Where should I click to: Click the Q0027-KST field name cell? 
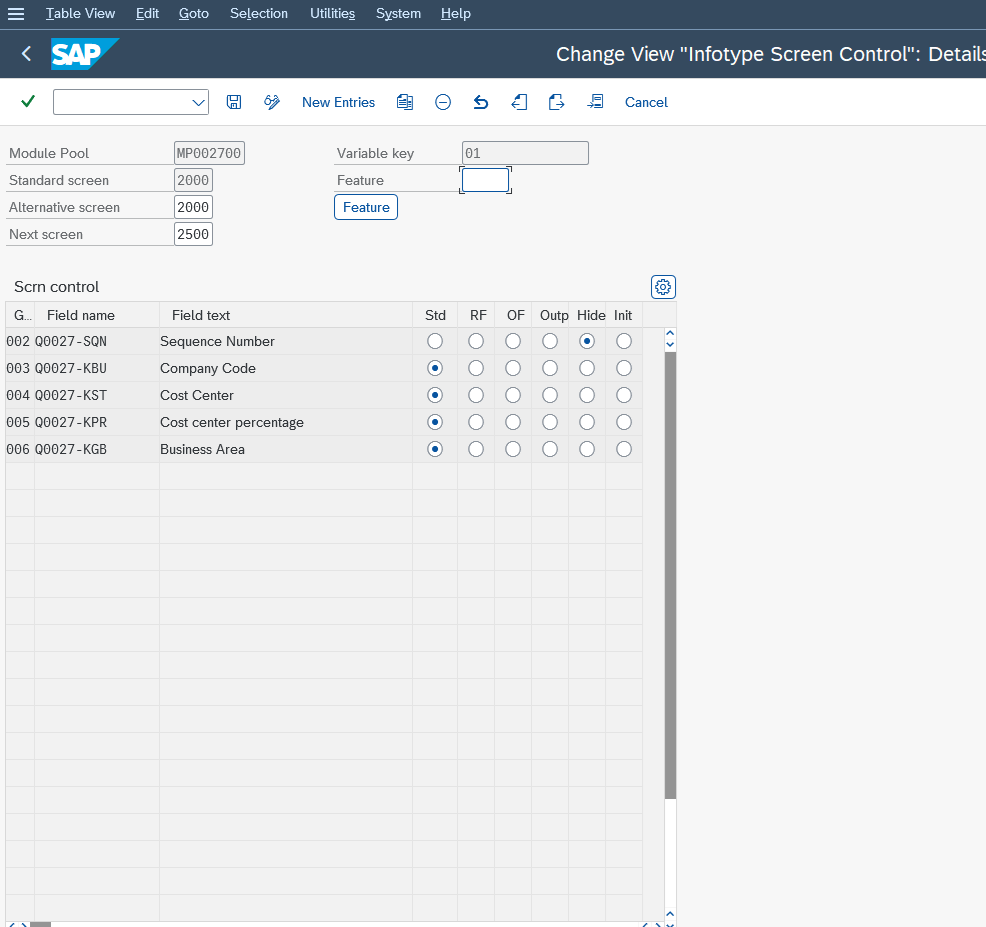(x=97, y=396)
